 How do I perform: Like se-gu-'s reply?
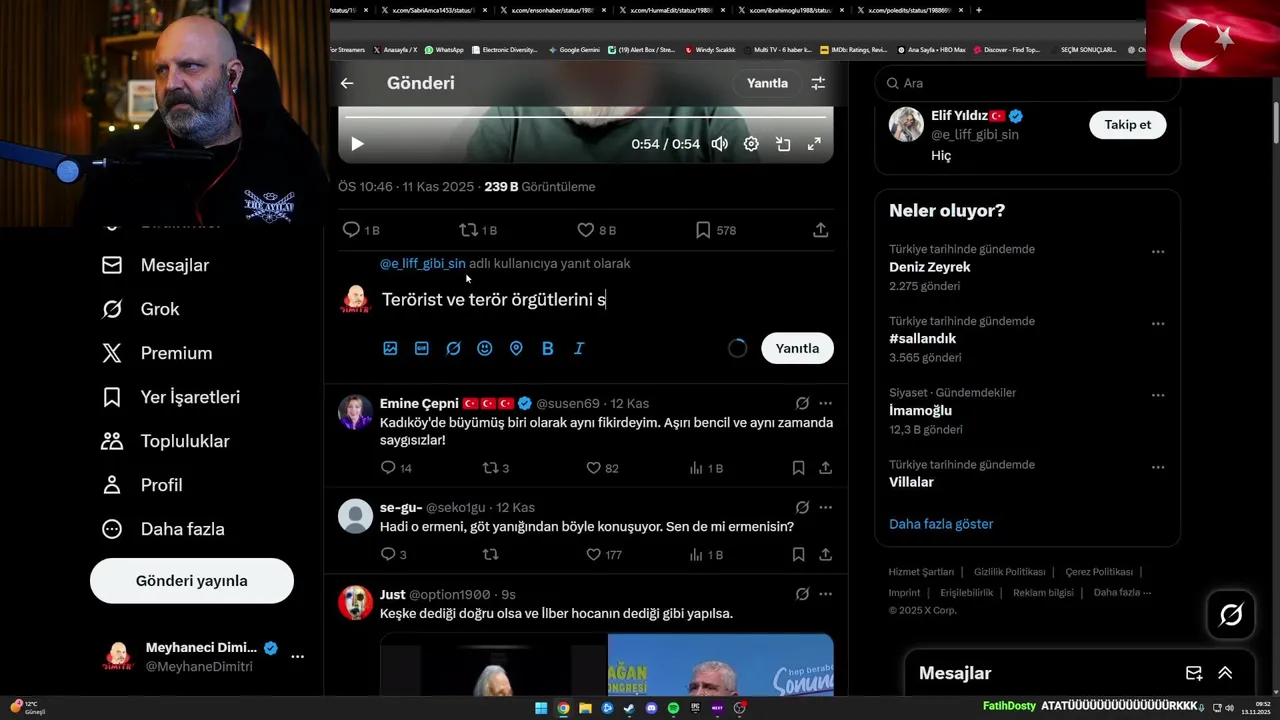pyautogui.click(x=603, y=554)
